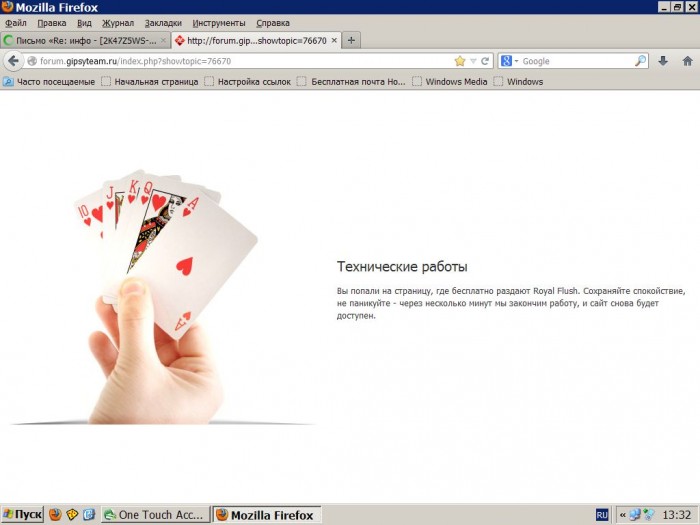Open the Начальная страница bookmark
The width and height of the screenshot is (700, 525).
[x=150, y=82]
